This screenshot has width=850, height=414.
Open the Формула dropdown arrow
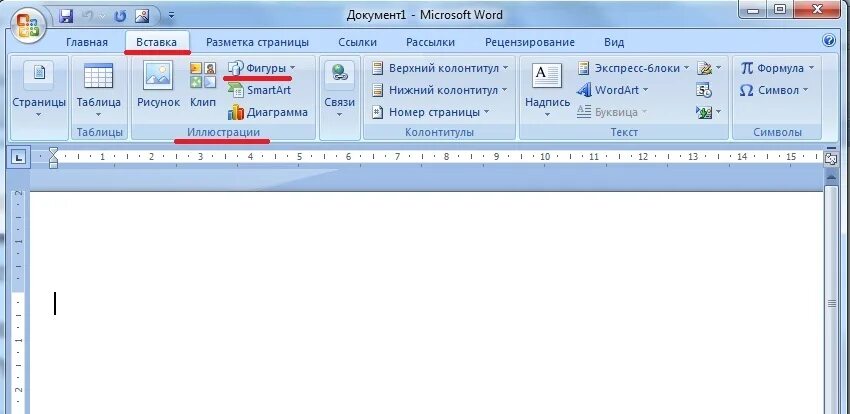[x=812, y=68]
